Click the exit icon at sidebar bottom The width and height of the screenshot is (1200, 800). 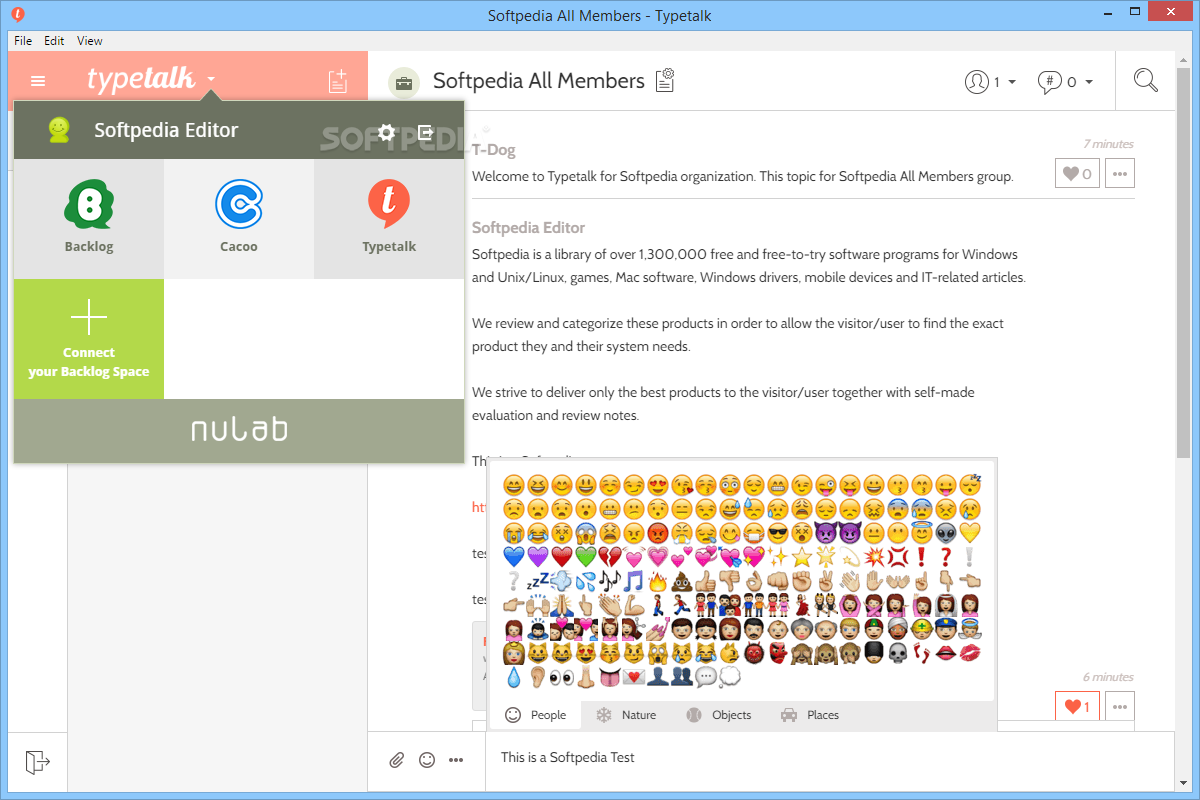pyautogui.click(x=37, y=761)
